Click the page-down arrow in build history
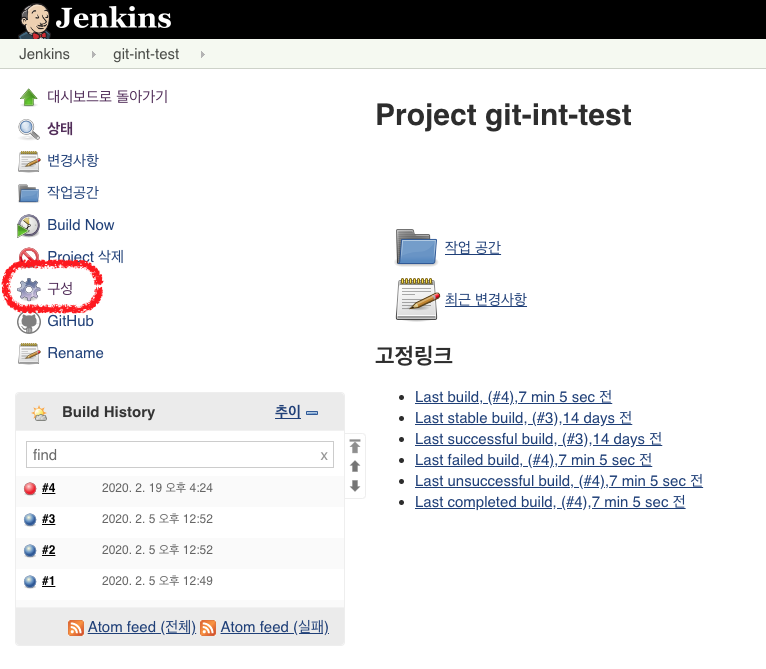Viewport: 766px width, 669px height. (355, 486)
